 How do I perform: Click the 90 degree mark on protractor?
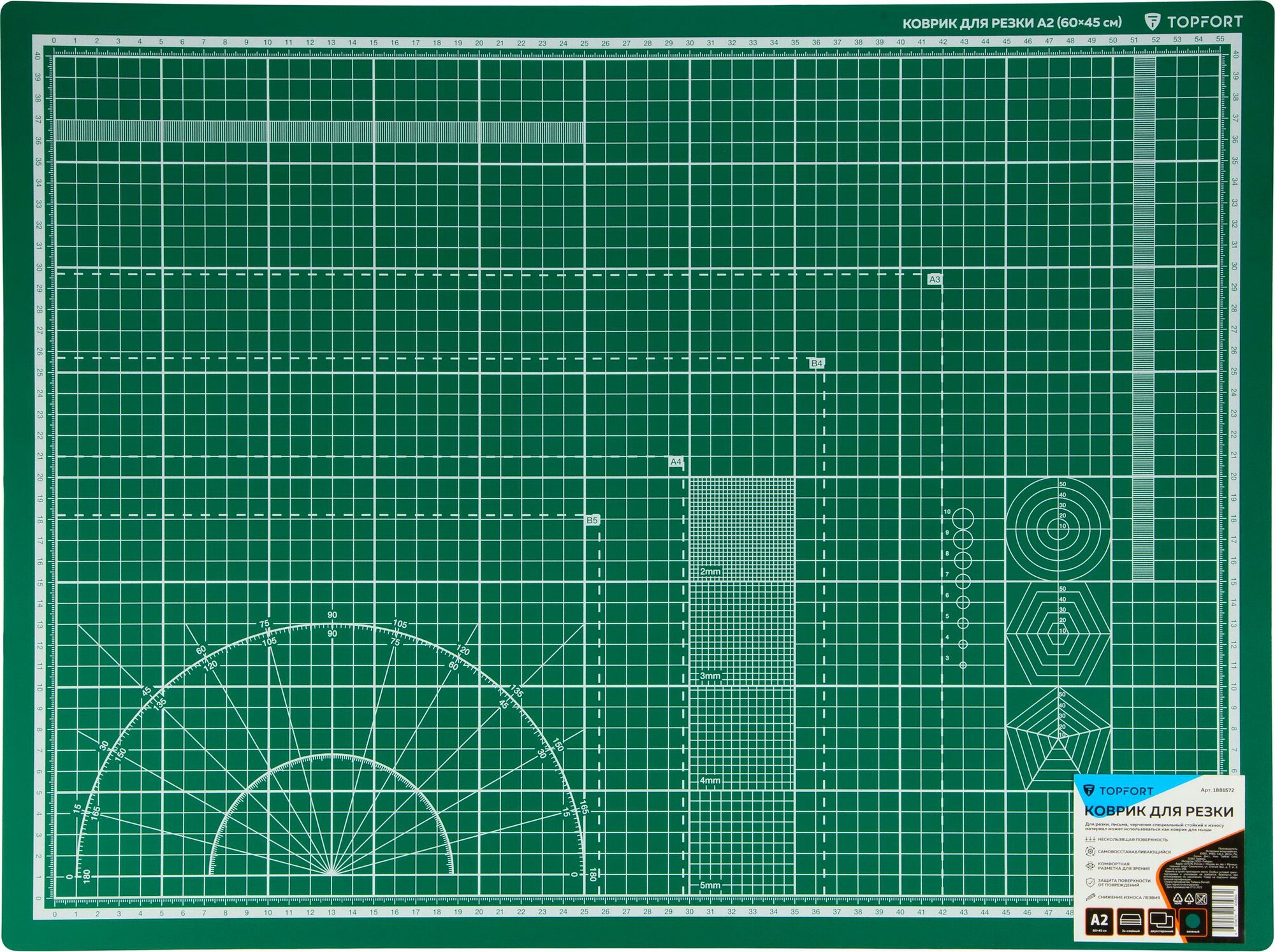point(332,615)
